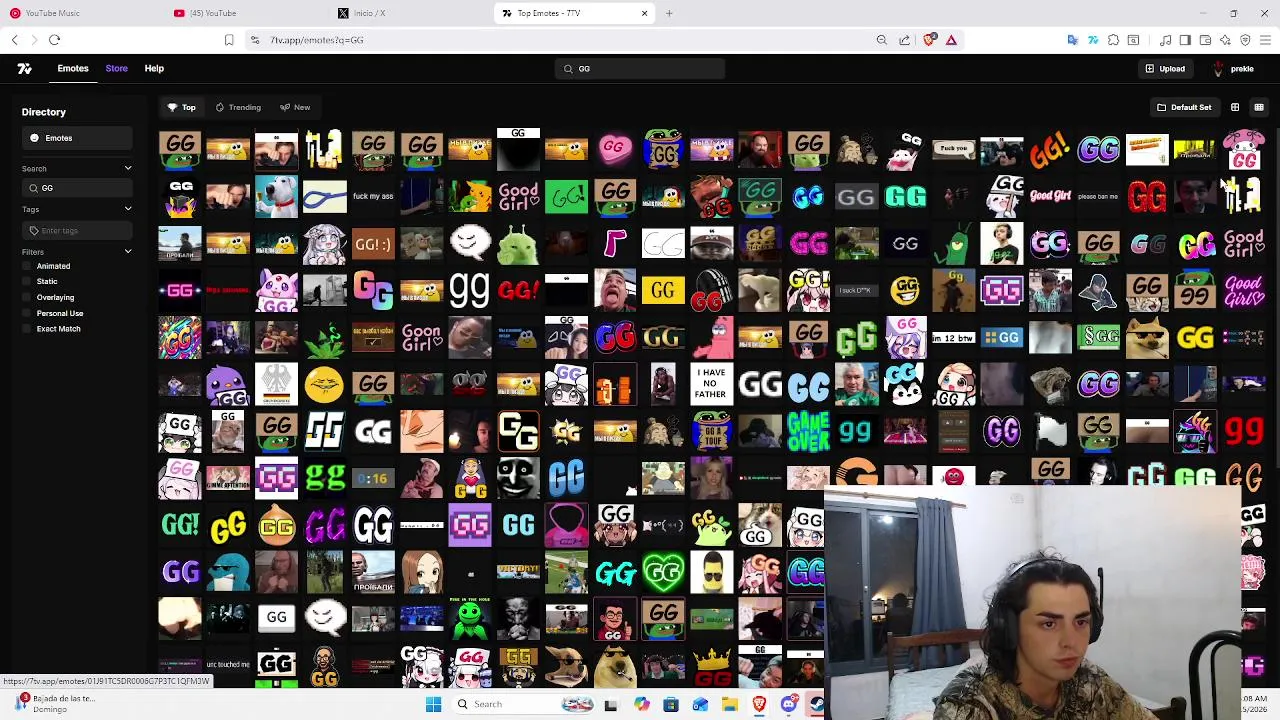Click the zoom out magnifier icon
1280x720 pixels.
click(882, 40)
